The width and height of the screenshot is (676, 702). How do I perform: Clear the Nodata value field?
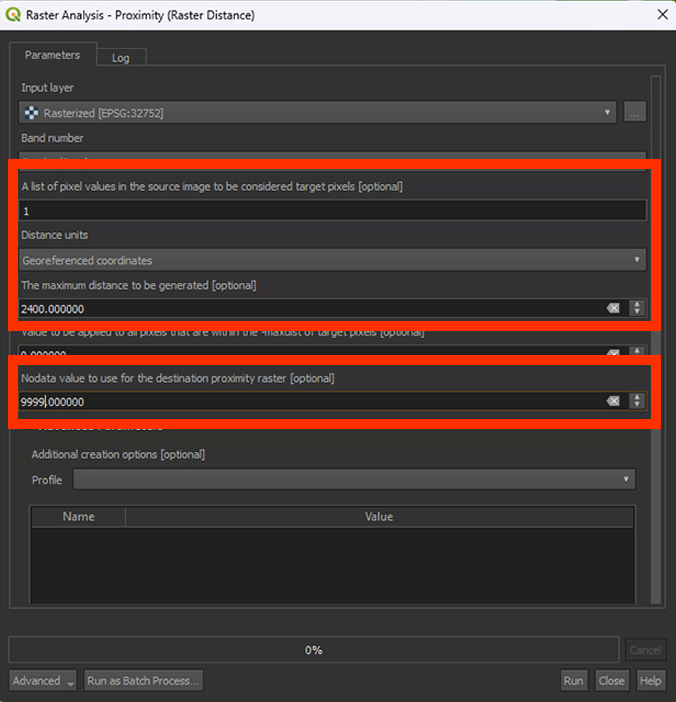(x=613, y=402)
